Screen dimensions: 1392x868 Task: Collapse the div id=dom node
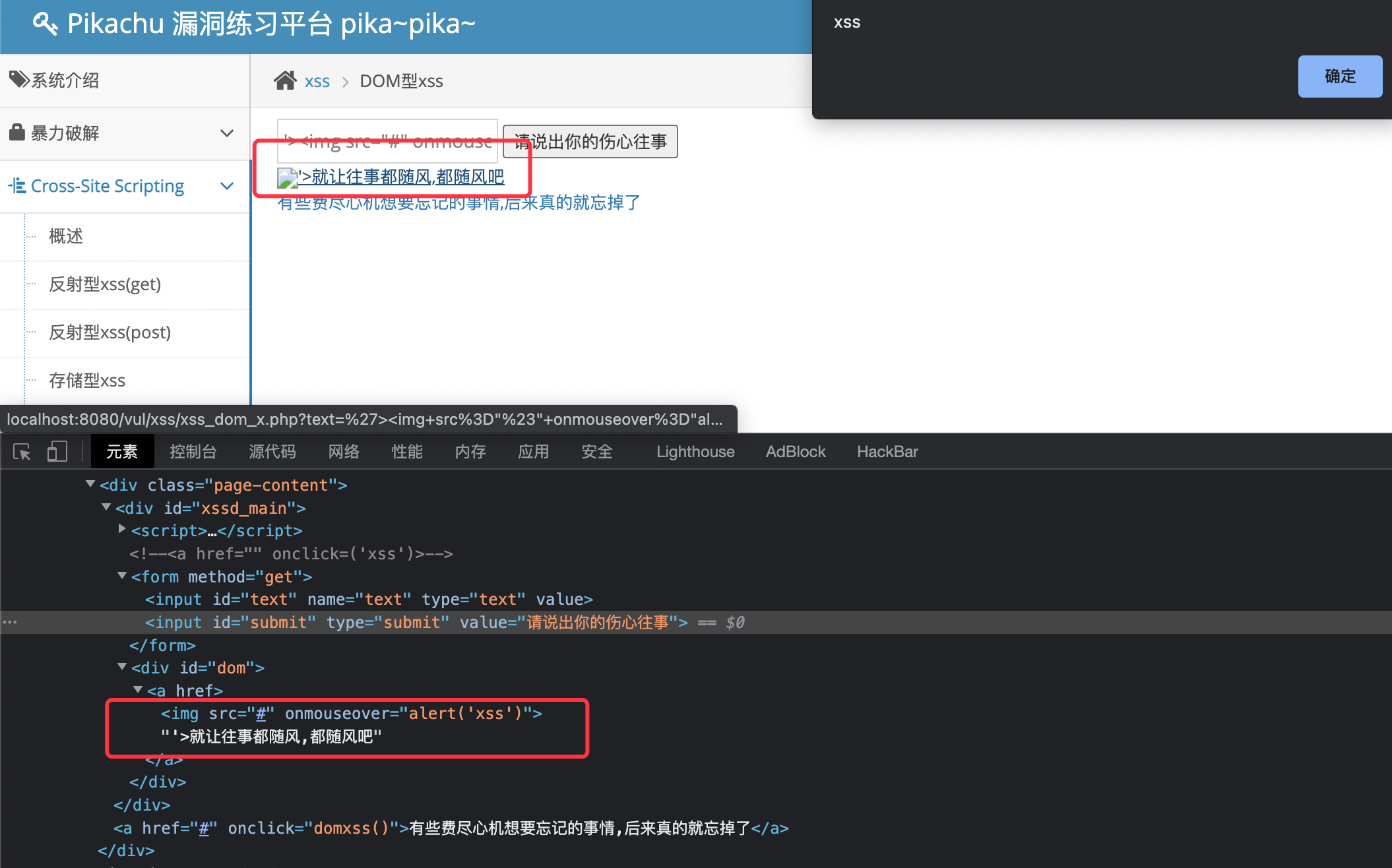tap(122, 666)
